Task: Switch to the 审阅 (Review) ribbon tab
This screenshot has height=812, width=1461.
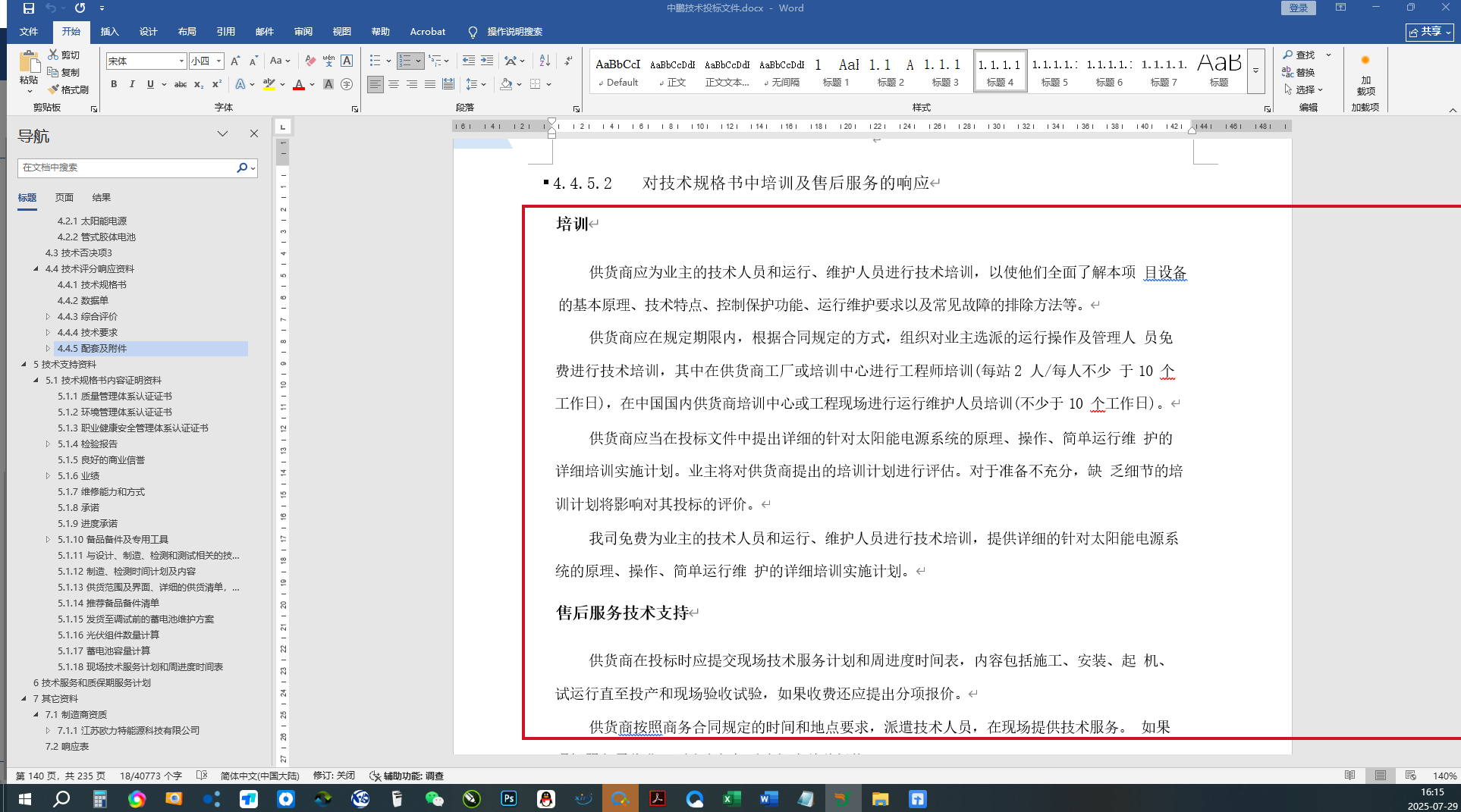Action: coord(303,32)
